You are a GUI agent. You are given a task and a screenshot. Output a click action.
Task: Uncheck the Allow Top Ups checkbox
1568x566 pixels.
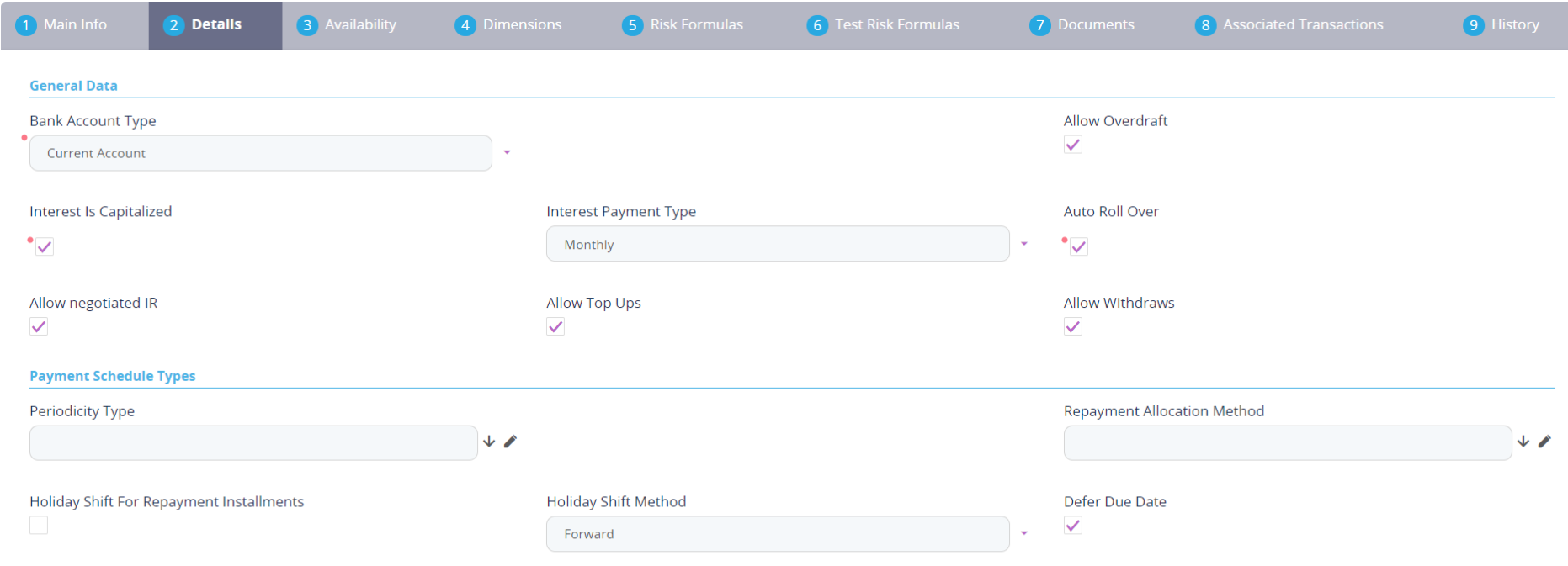click(555, 326)
